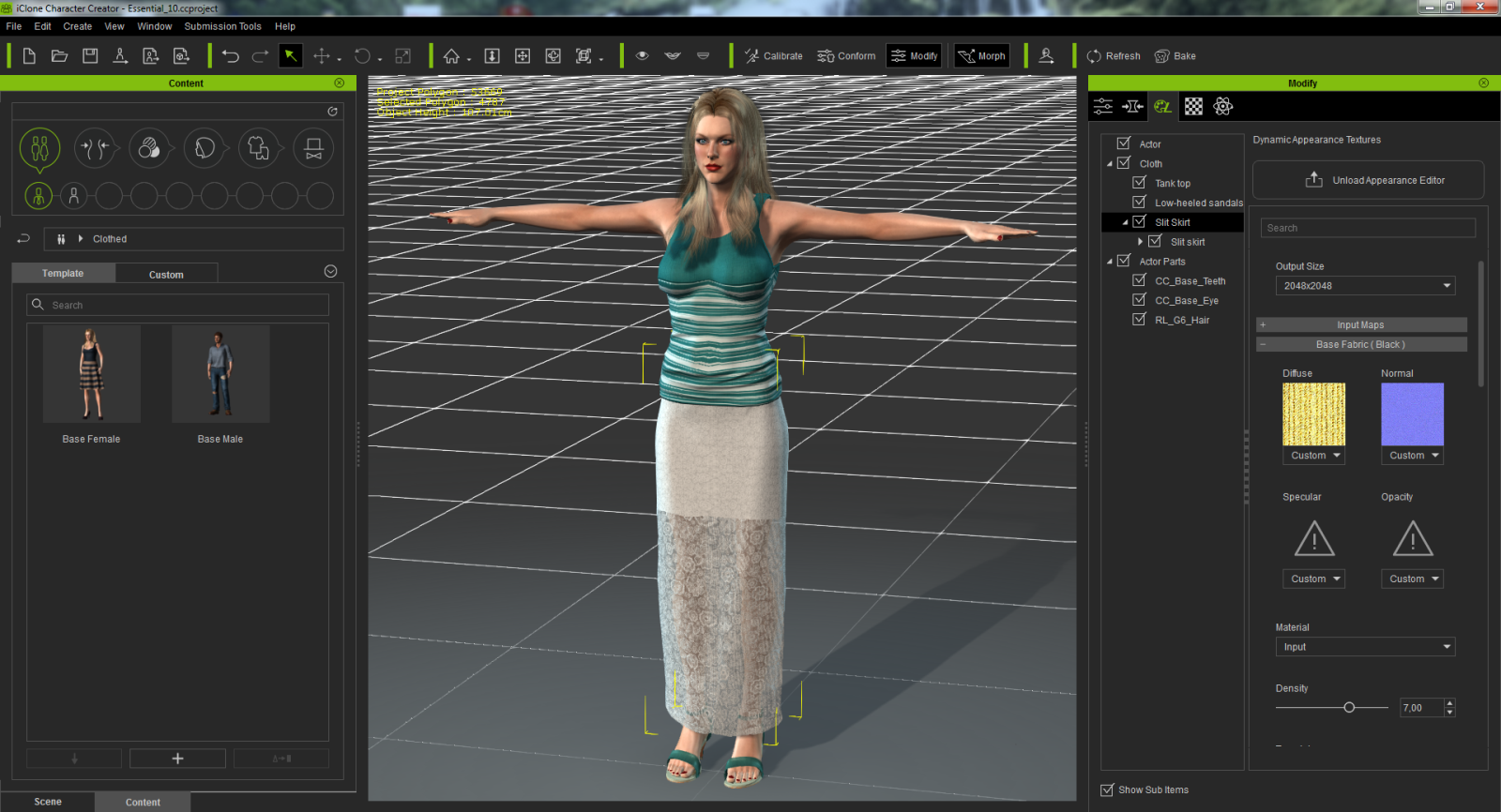Select the Base Male thumbnail
Viewport: 1501px width, 812px height.
tap(220, 374)
